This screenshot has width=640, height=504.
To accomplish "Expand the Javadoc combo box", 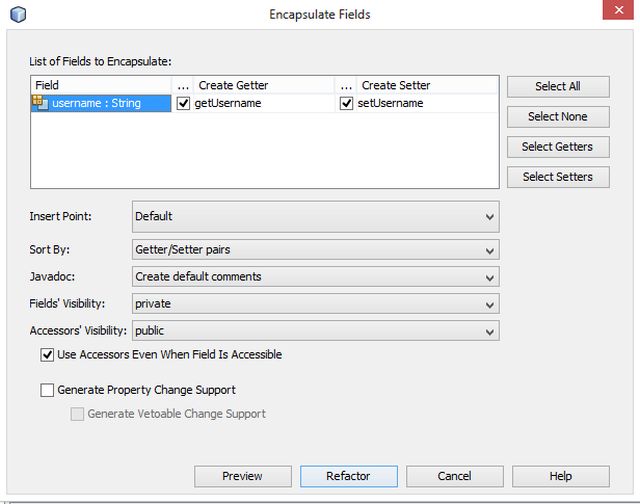I will point(315,277).
